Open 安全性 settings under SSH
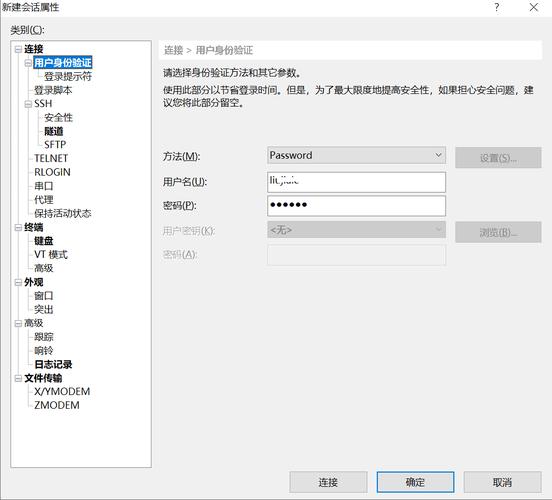The height and width of the screenshot is (500, 552). [58, 118]
